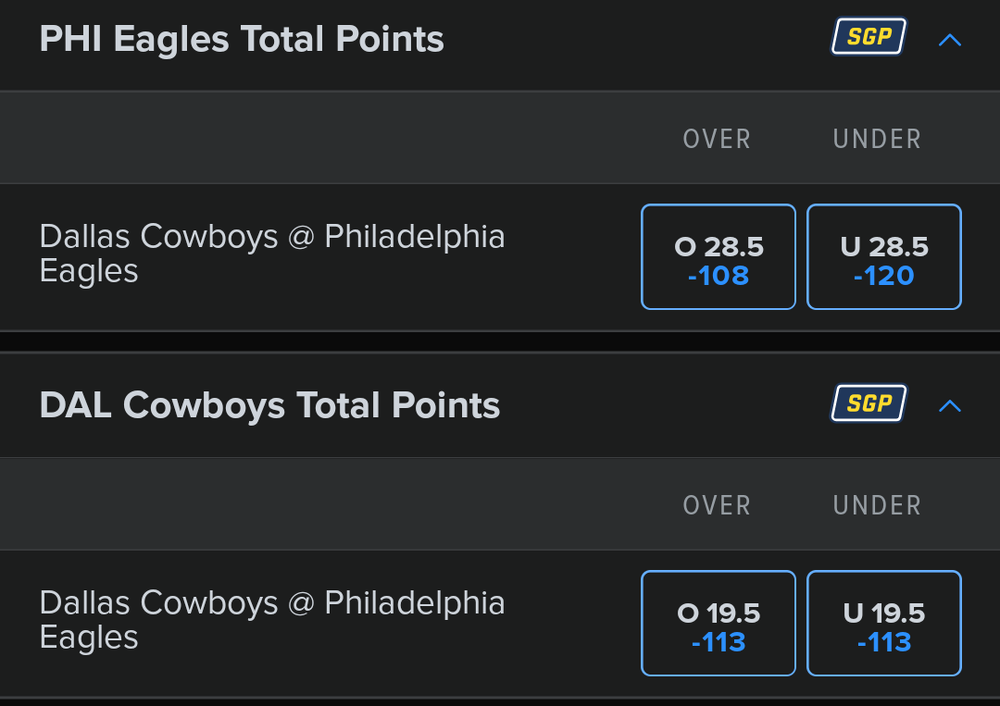
Task: Click UNDER column header in Cowboys section
Action: coord(877,505)
